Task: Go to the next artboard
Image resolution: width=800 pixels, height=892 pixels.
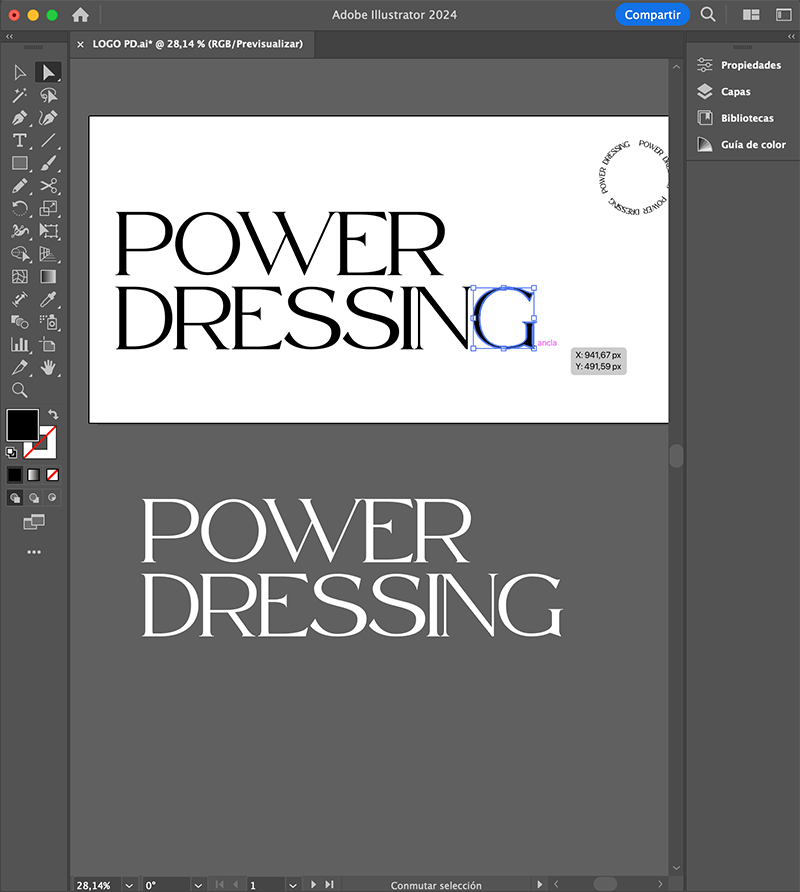Action: (x=313, y=885)
